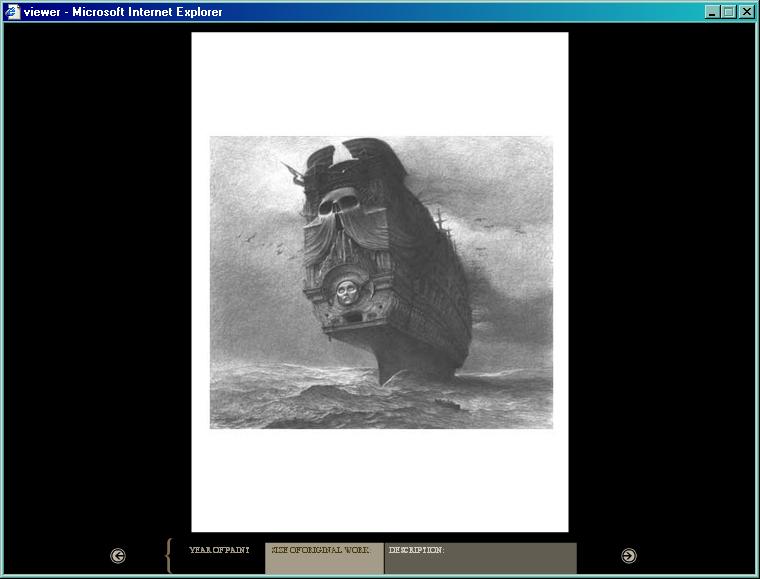
Task: Click the ghost ship drawing image
Action: click(x=381, y=282)
